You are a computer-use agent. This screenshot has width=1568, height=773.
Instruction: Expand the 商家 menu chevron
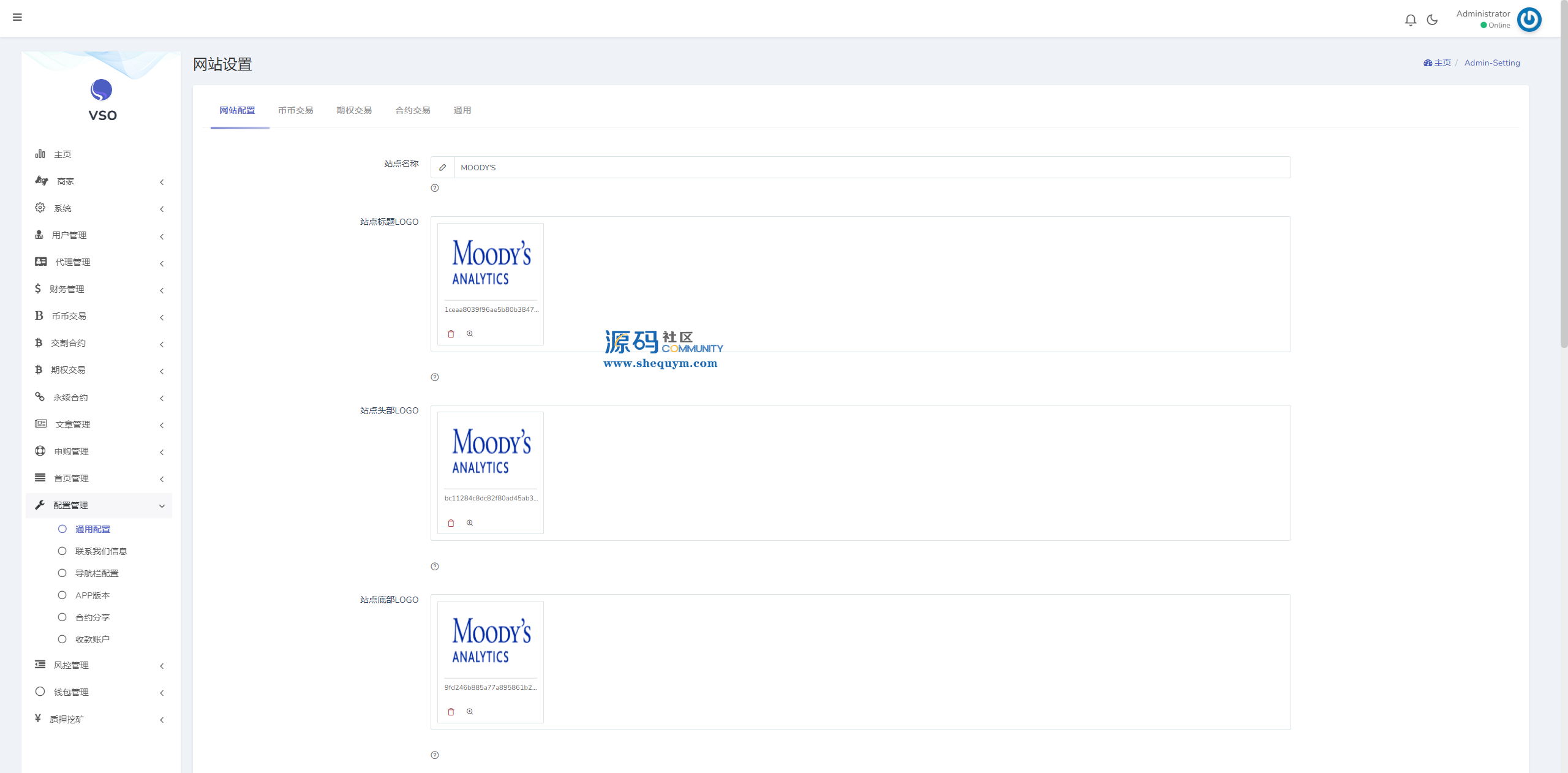click(162, 182)
